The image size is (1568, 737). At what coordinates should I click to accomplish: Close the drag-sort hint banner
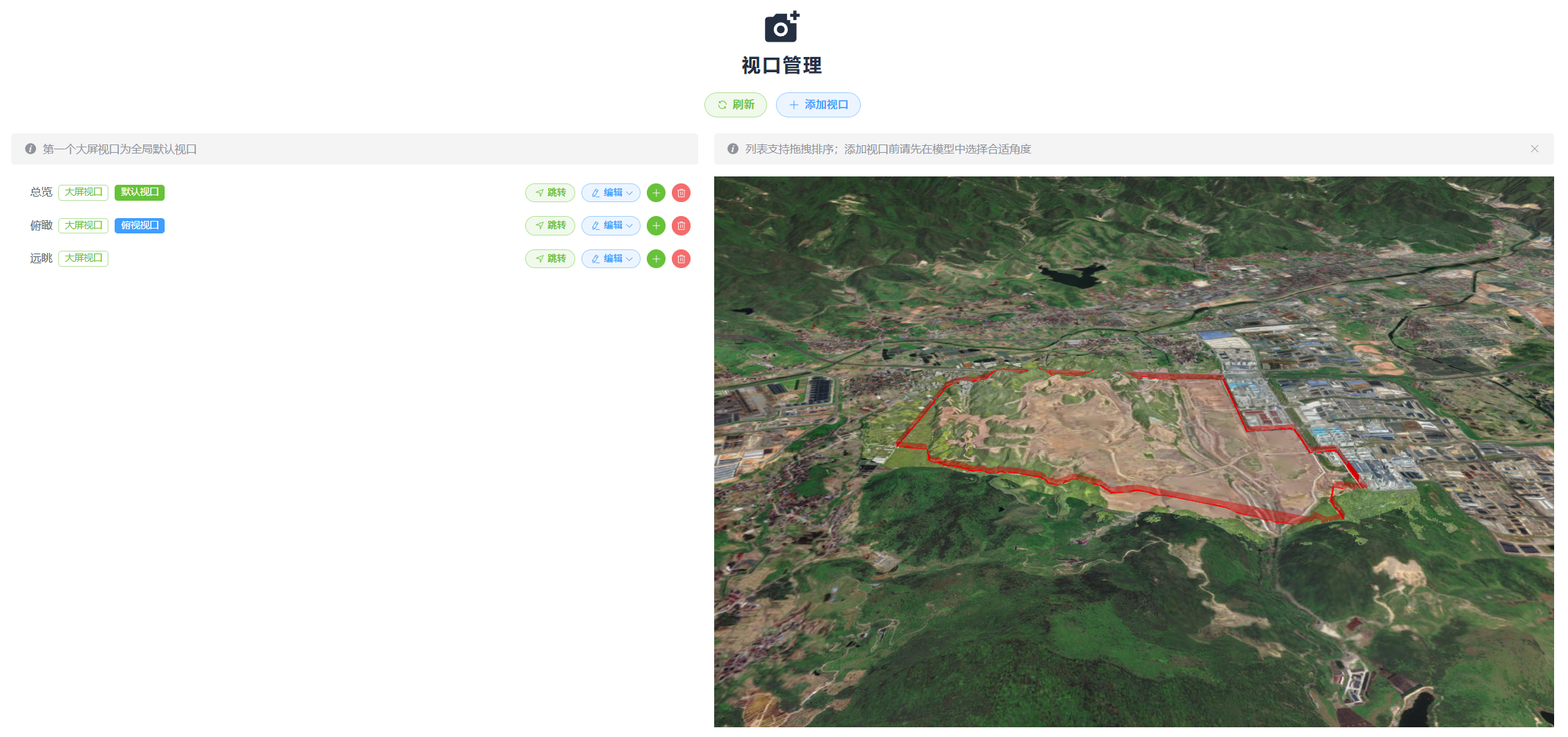(1534, 149)
